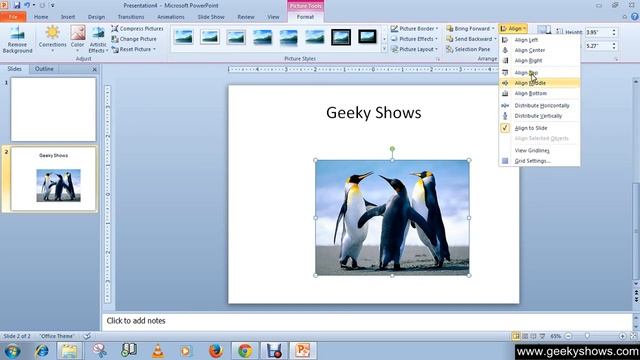Open Firefox from taskbar
640x360 pixels.
pyautogui.click(x=216, y=351)
